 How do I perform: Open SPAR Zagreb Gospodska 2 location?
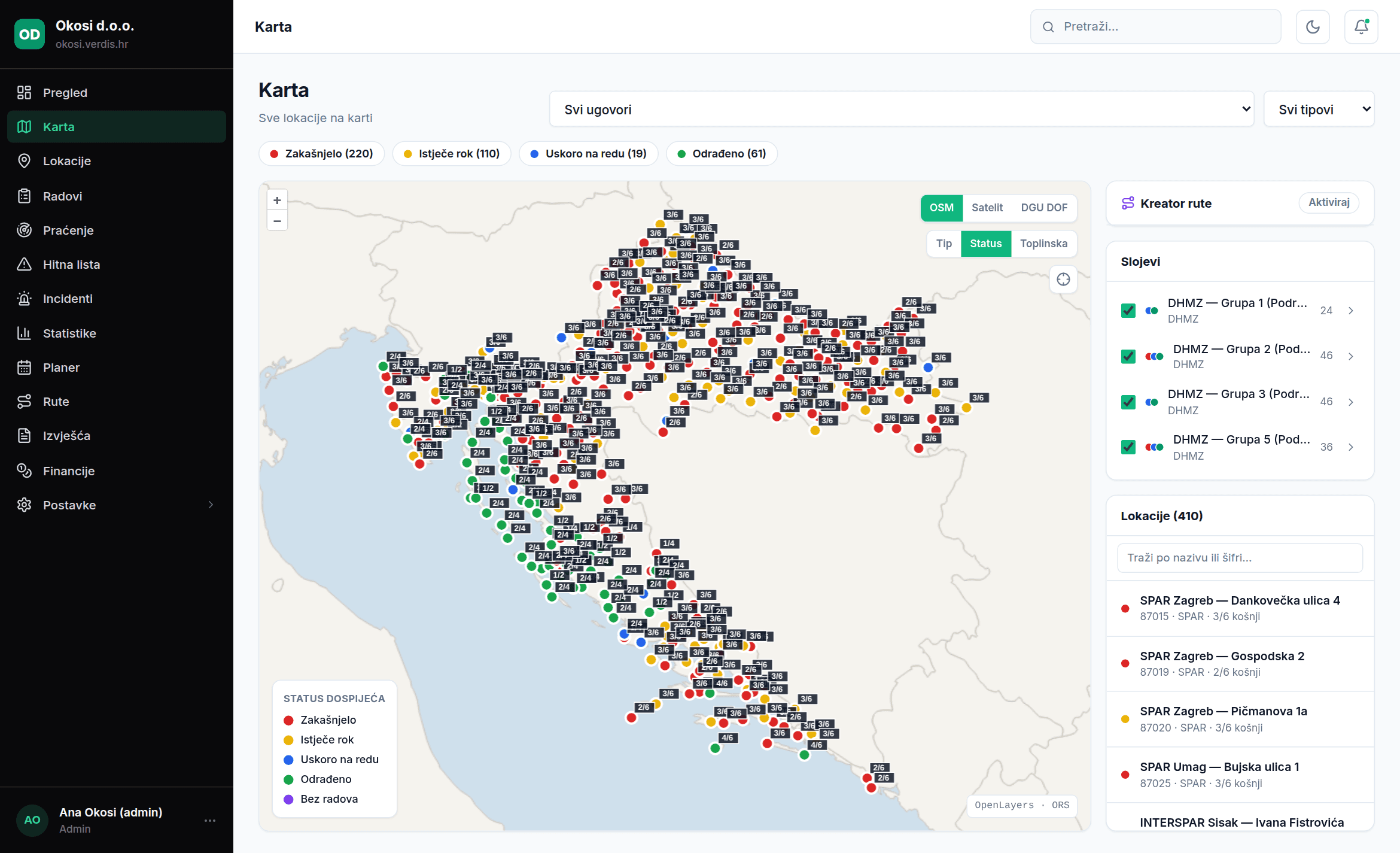[x=1240, y=664]
